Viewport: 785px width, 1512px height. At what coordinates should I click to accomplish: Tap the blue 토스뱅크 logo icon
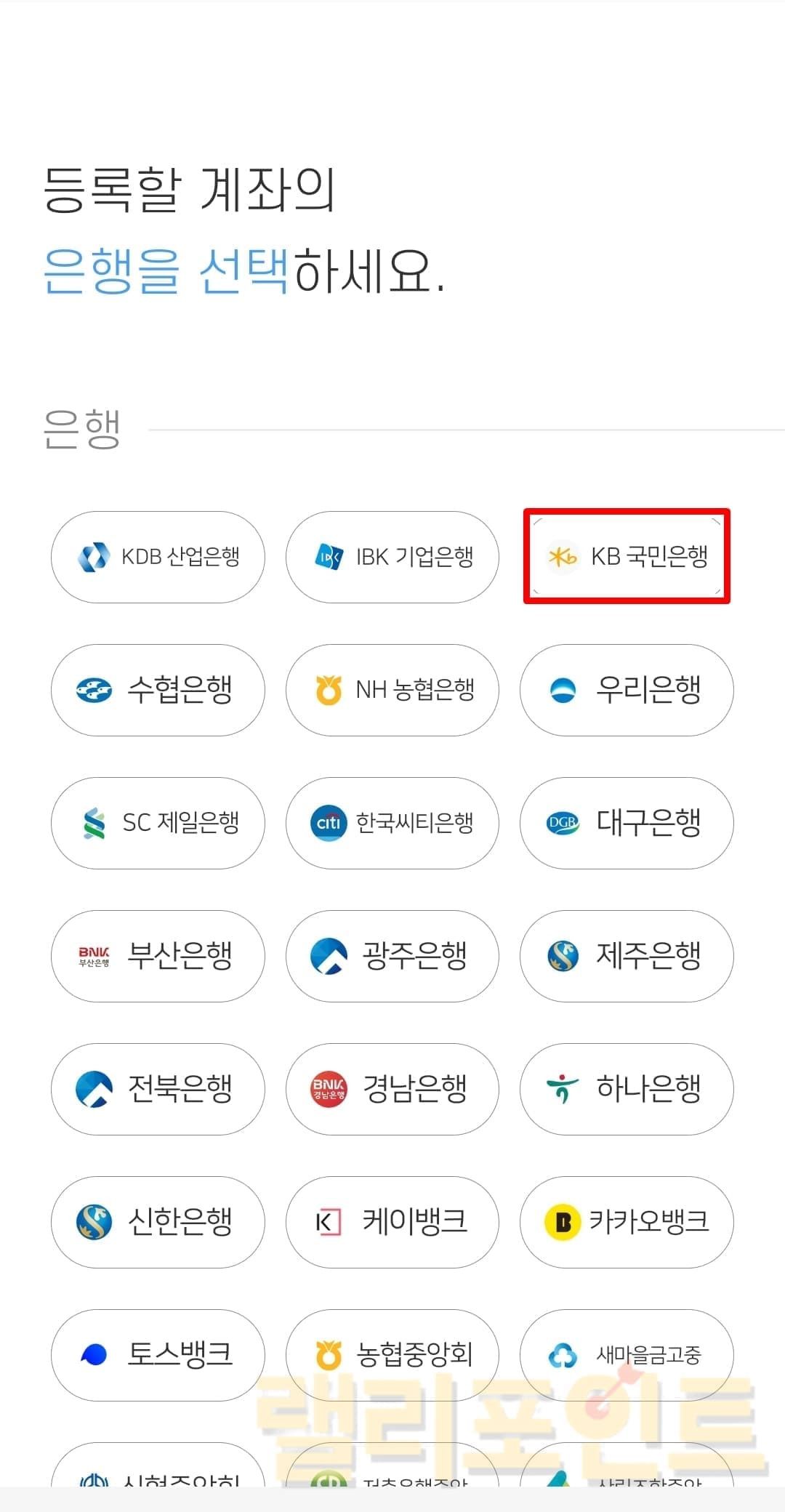(94, 1355)
